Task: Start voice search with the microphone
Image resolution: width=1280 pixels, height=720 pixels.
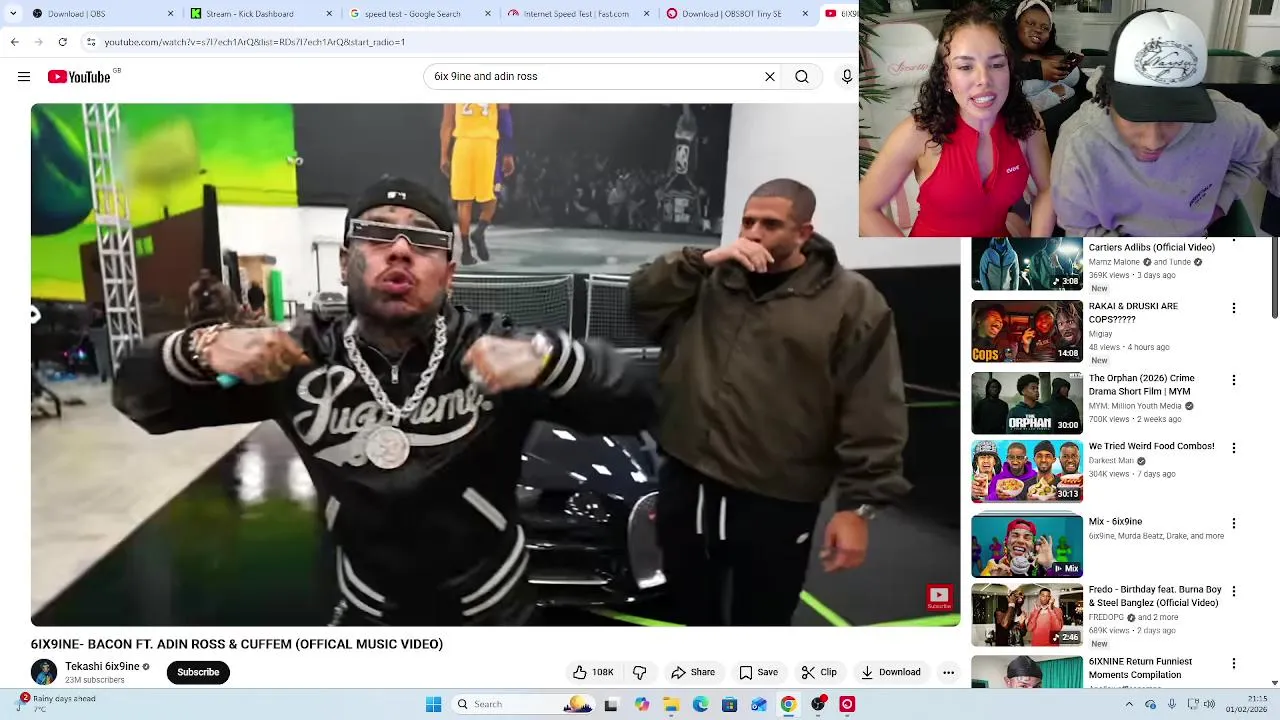Action: [x=847, y=77]
